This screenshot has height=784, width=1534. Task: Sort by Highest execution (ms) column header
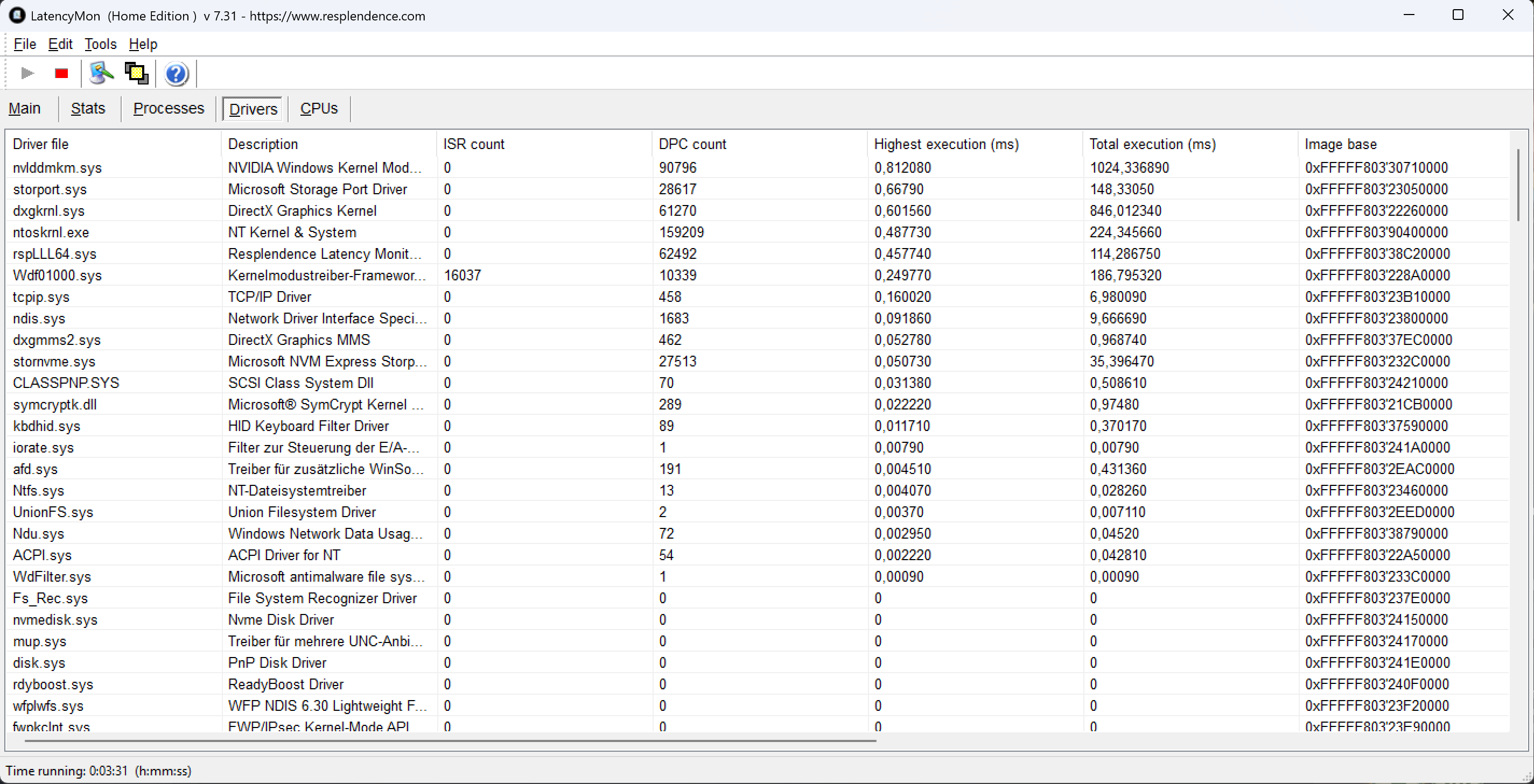tap(945, 144)
